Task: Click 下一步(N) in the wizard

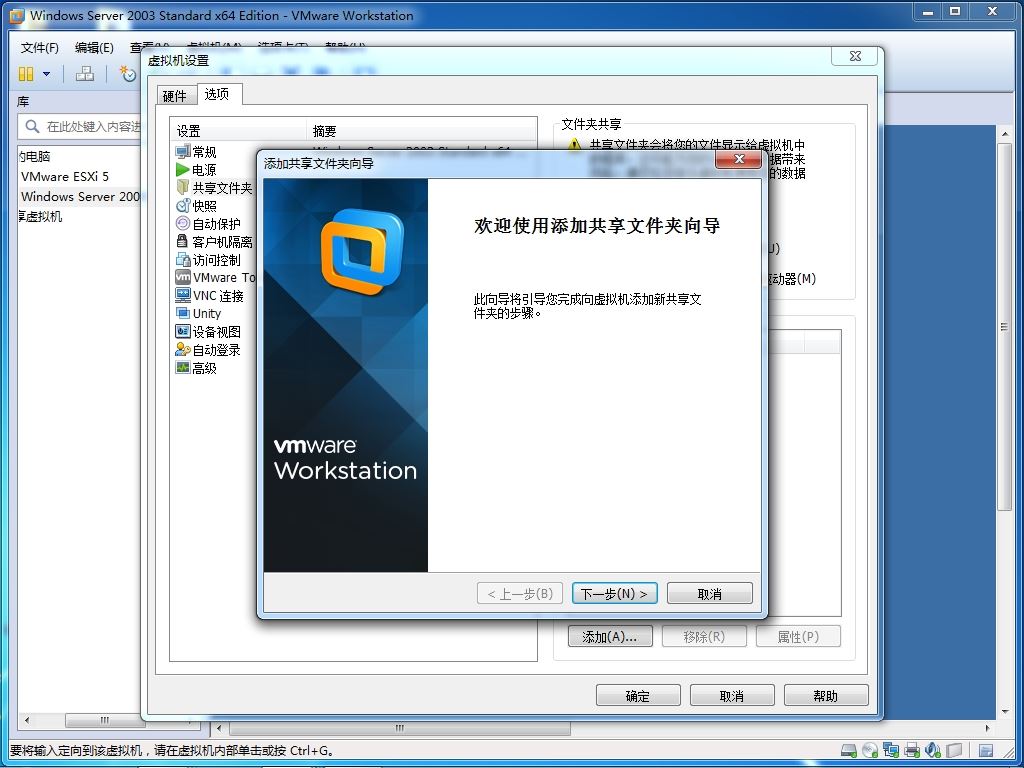Action: (615, 594)
